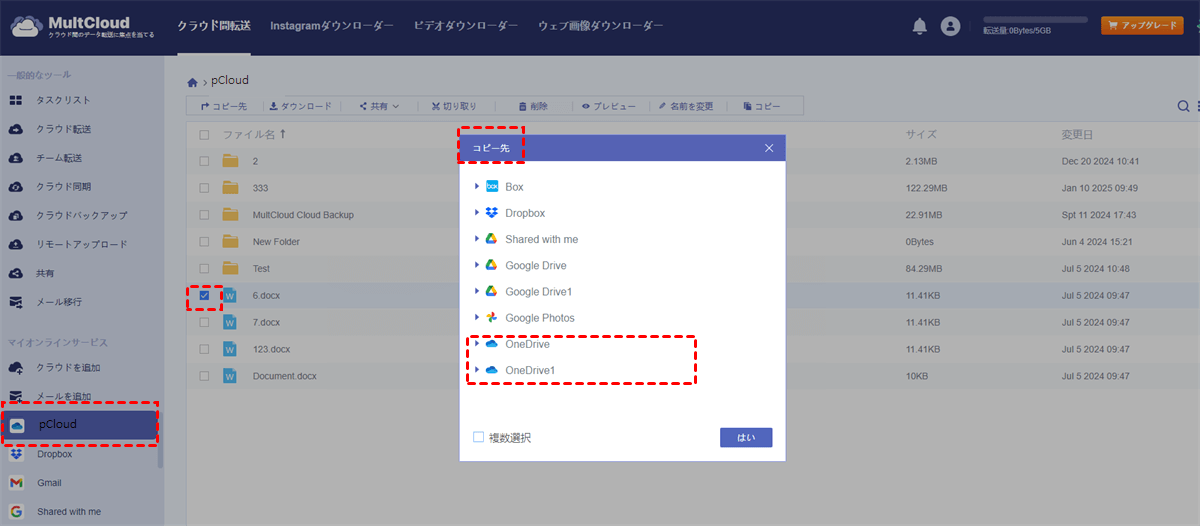Click the はい confirm button
Viewport: 1200px width, 526px height.
coord(746,438)
